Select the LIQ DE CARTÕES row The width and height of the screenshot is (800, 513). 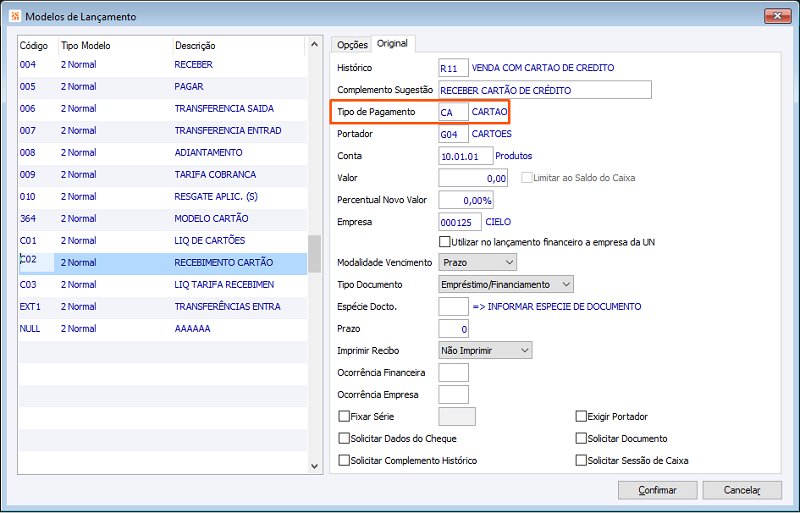tap(163, 240)
